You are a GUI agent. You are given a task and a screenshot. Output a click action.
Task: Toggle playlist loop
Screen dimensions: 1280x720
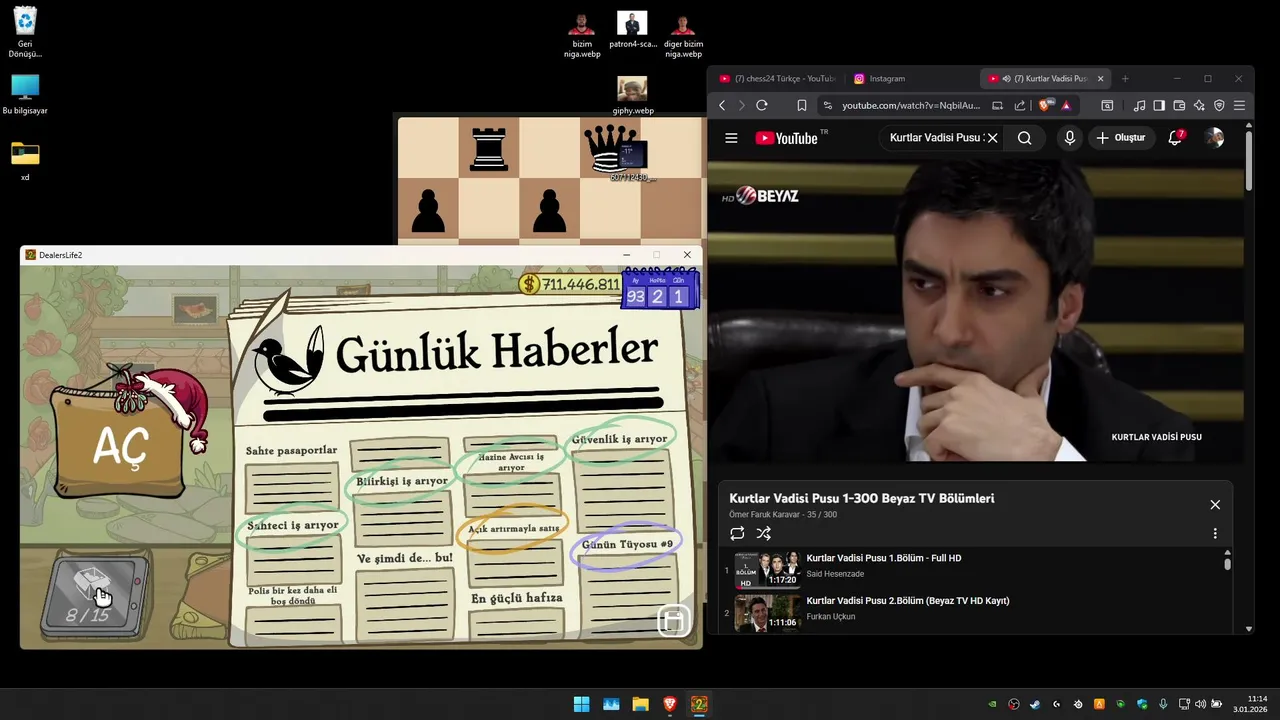pyautogui.click(x=737, y=534)
